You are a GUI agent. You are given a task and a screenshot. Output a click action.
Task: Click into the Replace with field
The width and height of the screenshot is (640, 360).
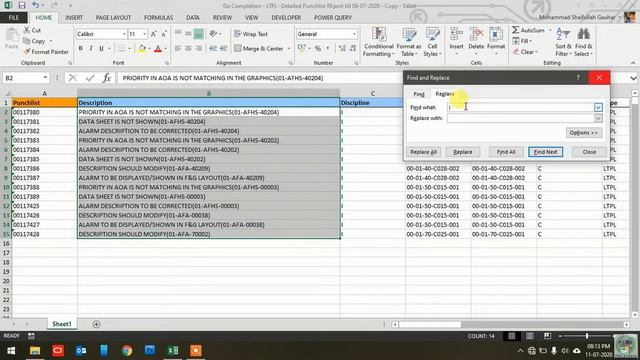click(520, 118)
